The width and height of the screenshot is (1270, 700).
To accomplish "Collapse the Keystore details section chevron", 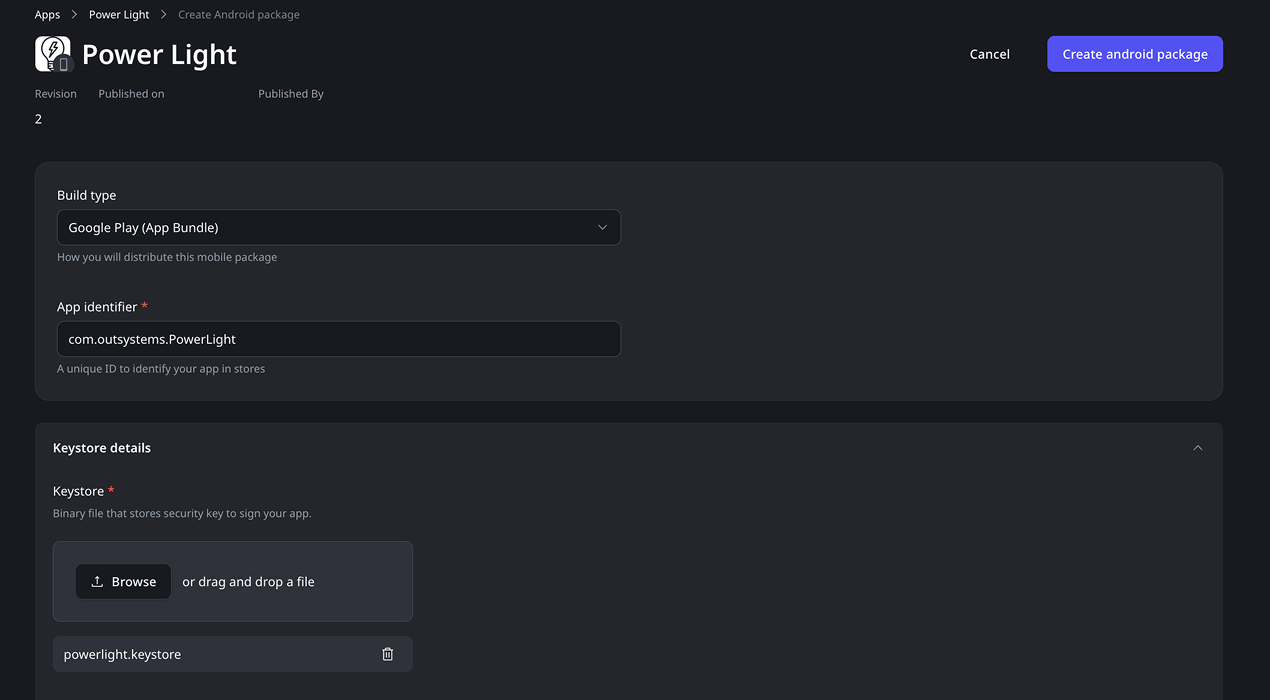I will point(1198,448).
